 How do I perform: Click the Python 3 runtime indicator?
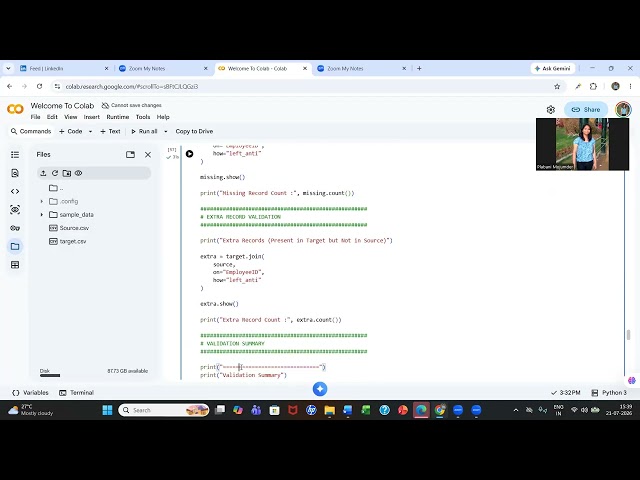[609, 393]
